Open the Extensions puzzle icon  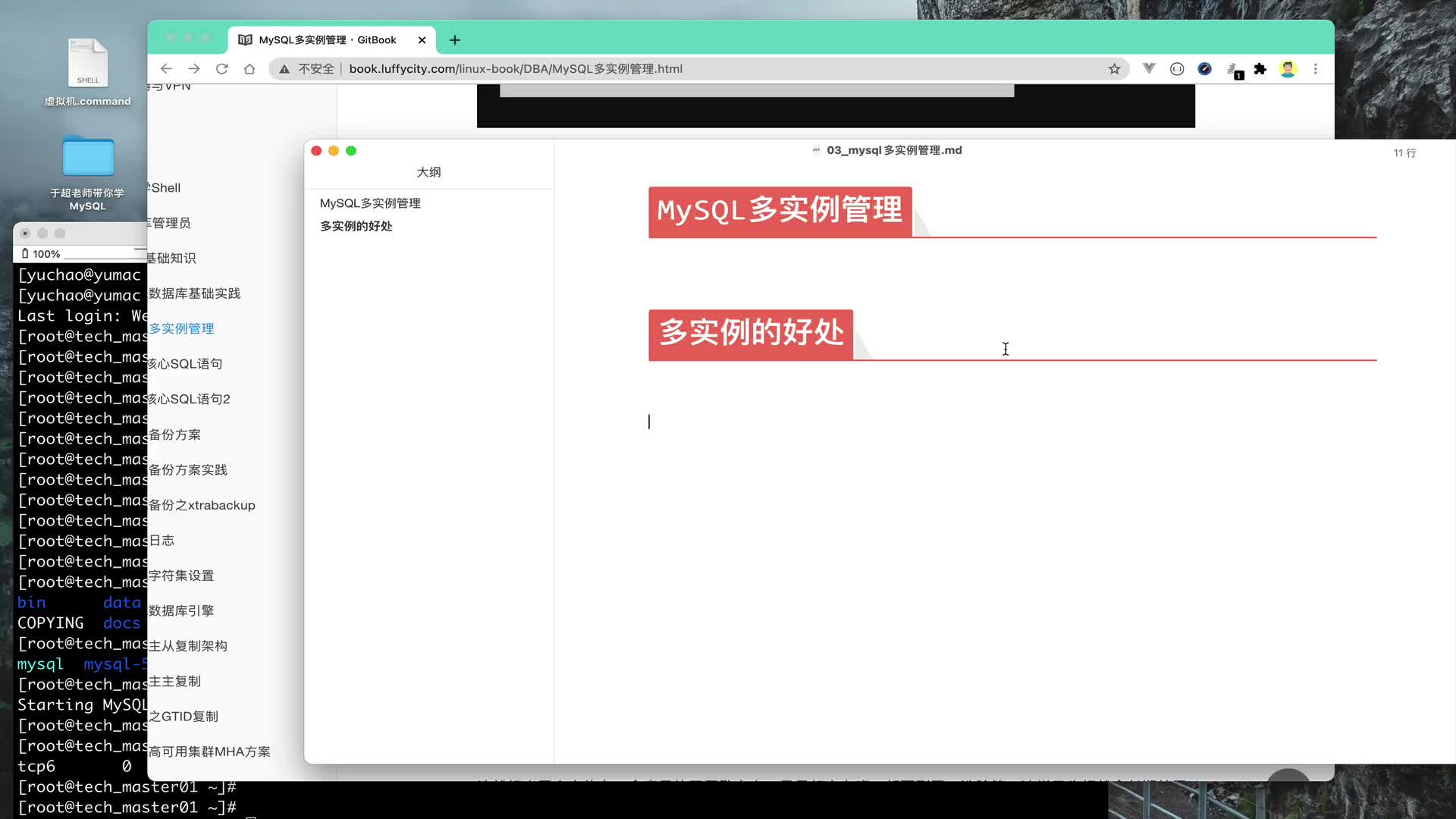click(1260, 69)
